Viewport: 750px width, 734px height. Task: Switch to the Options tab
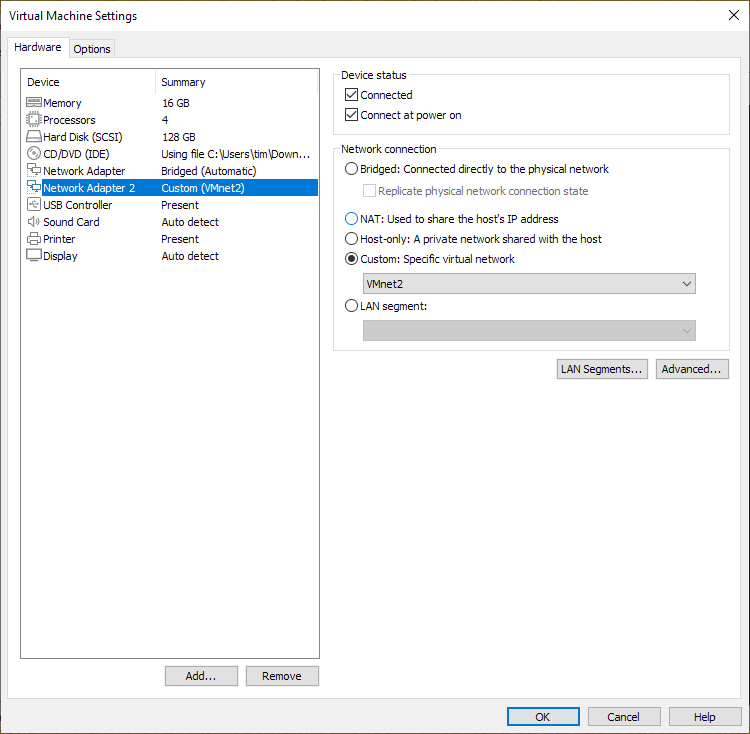pyautogui.click(x=92, y=49)
